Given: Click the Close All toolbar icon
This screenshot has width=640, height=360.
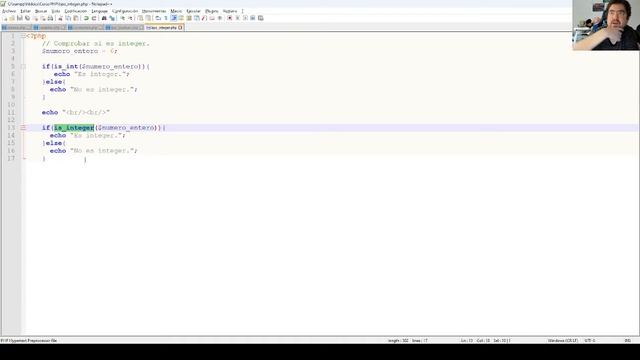Looking at the screenshot, I should coord(43,18).
